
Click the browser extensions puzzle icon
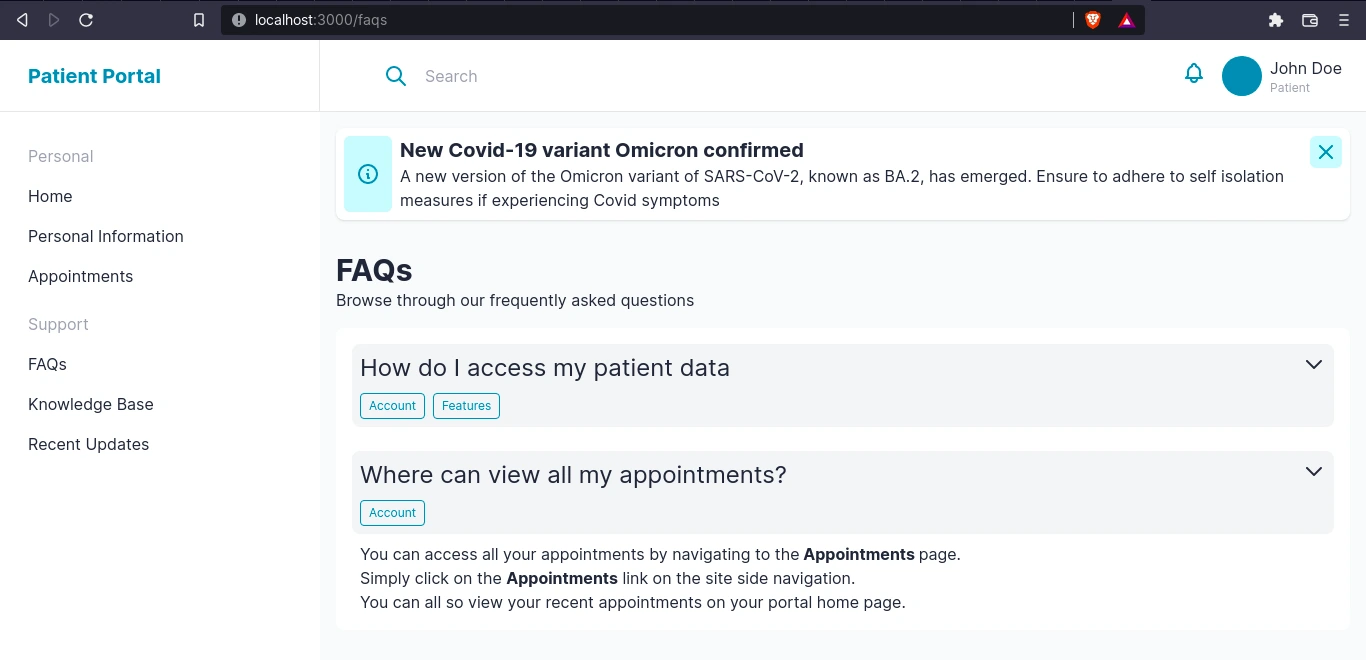(1275, 20)
